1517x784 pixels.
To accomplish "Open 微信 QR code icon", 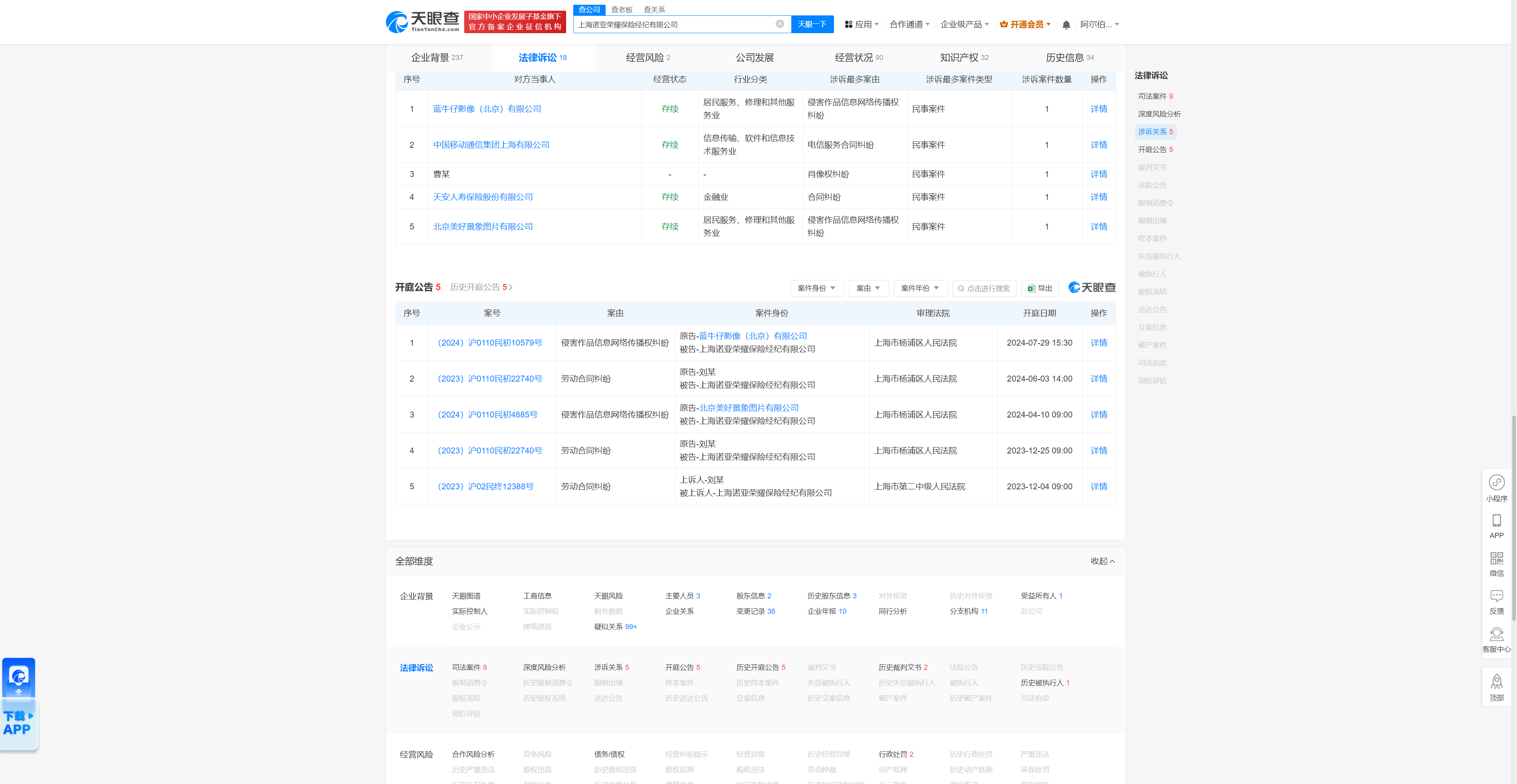I will (x=1496, y=564).
